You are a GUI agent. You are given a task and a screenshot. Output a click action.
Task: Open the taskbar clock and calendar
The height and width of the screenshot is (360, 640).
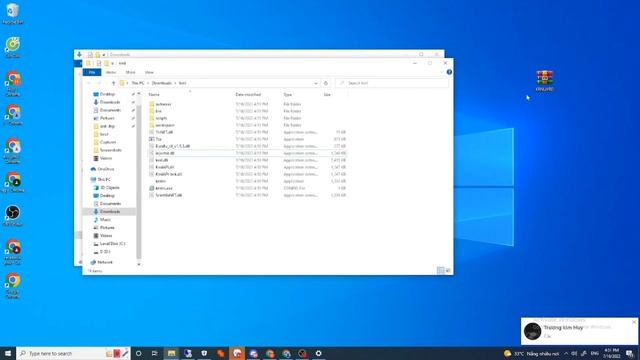[611, 353]
